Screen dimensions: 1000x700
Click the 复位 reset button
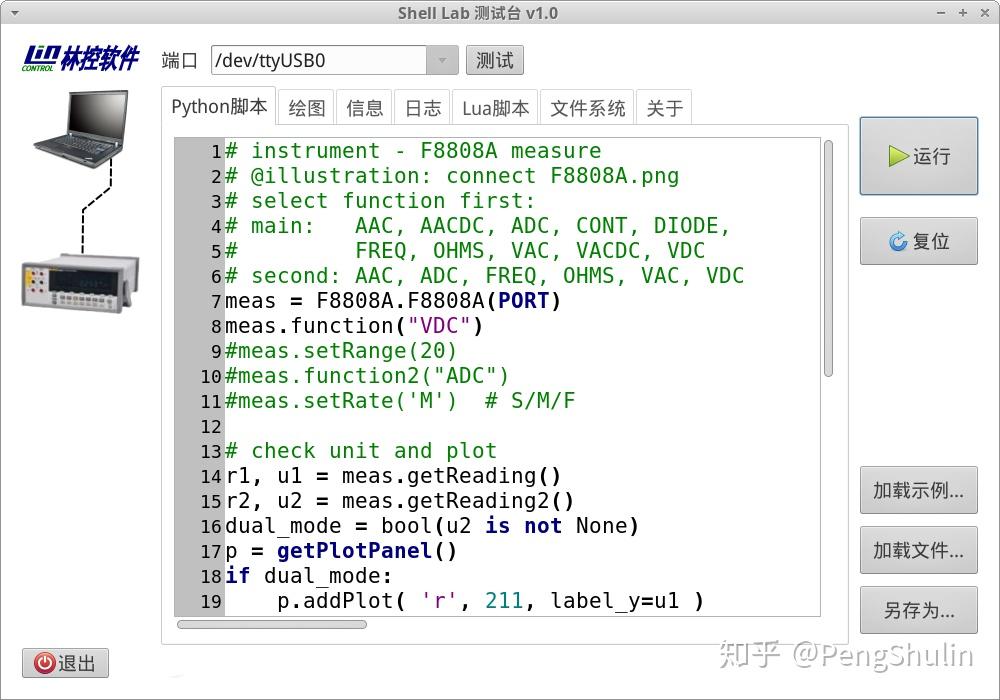[x=918, y=241]
